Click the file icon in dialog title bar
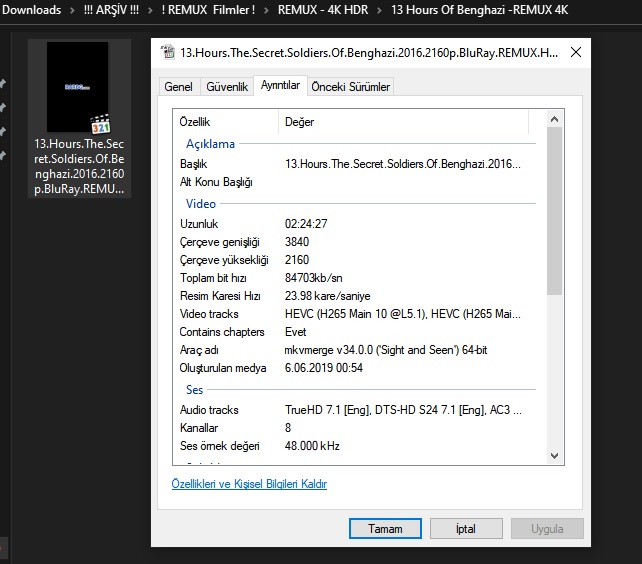 click(167, 52)
